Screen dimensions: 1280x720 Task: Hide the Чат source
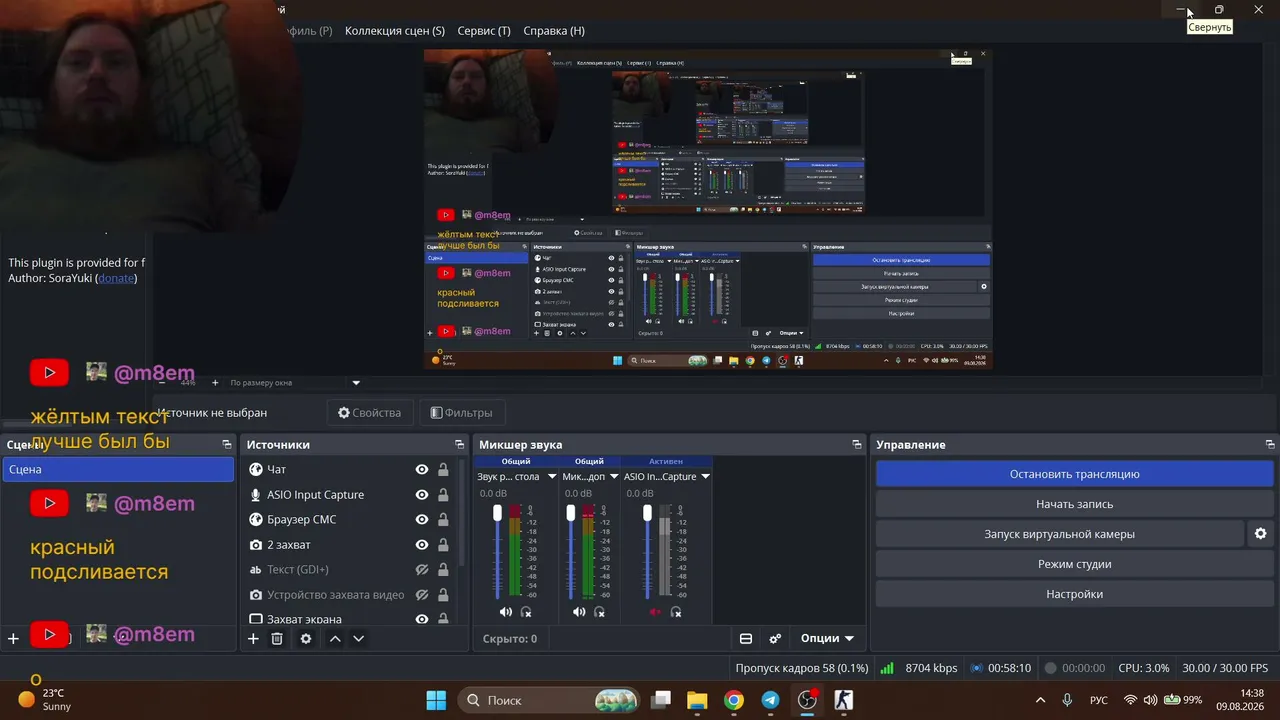(x=422, y=470)
